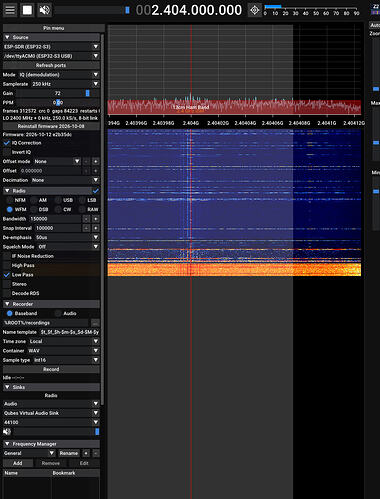This screenshot has height=499, width=380.
Task: Increase Bandwidth with the plus button
Action: 96,219
